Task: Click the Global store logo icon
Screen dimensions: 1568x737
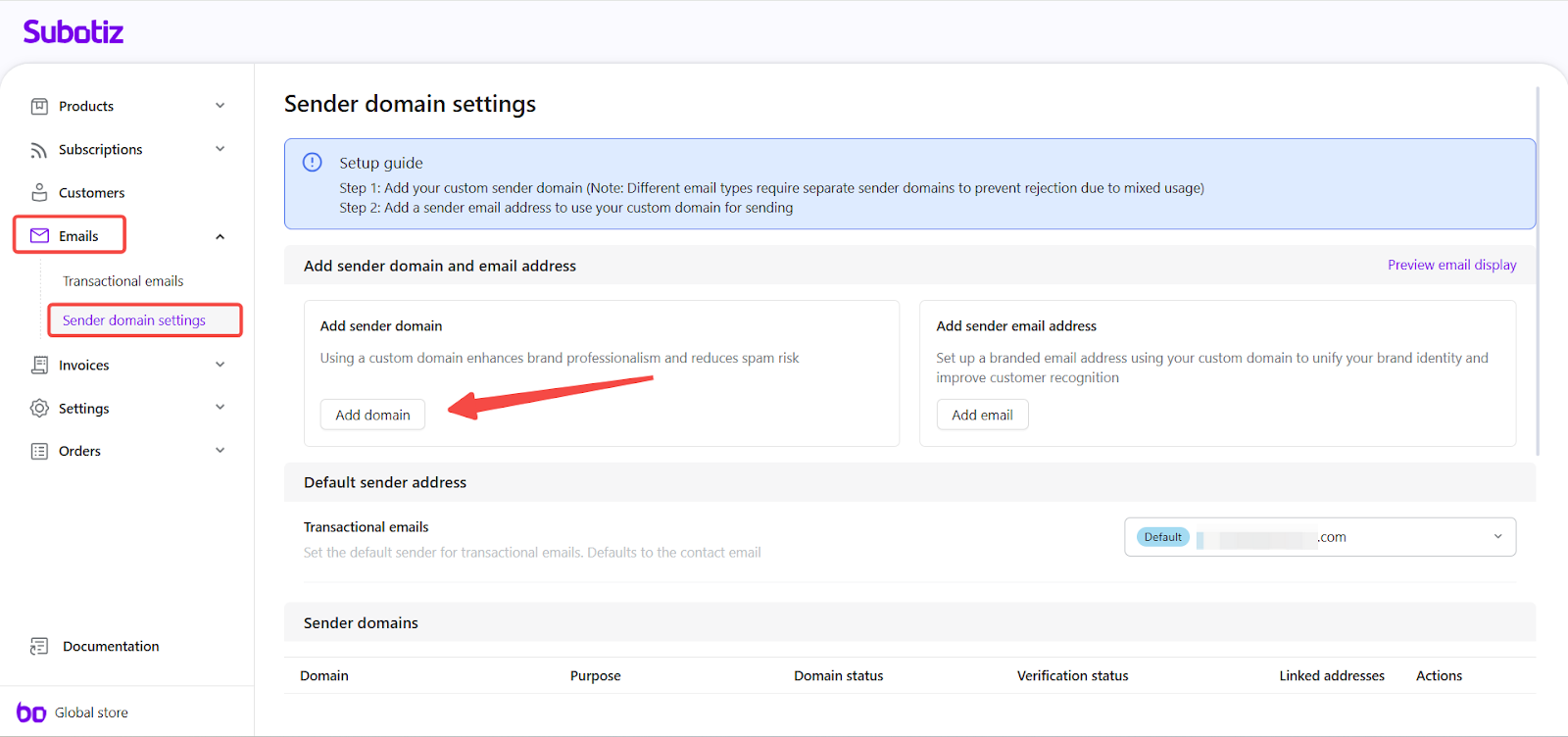Action: 31,712
